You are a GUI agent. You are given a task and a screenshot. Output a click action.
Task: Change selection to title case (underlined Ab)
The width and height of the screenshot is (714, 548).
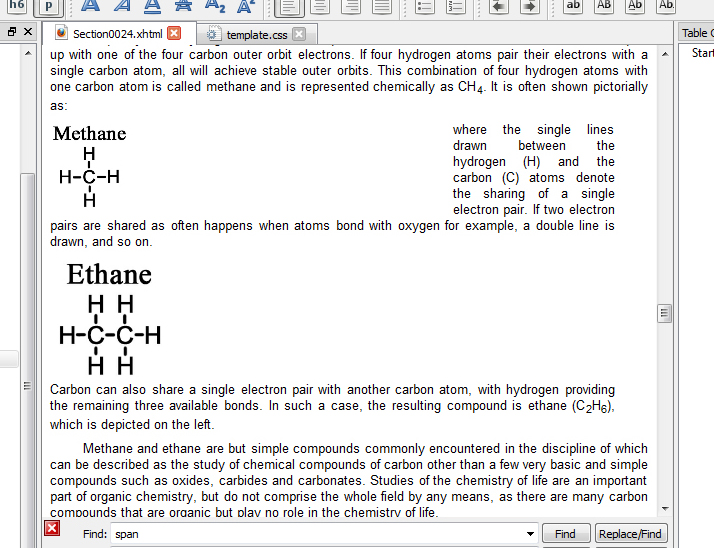(x=635, y=6)
